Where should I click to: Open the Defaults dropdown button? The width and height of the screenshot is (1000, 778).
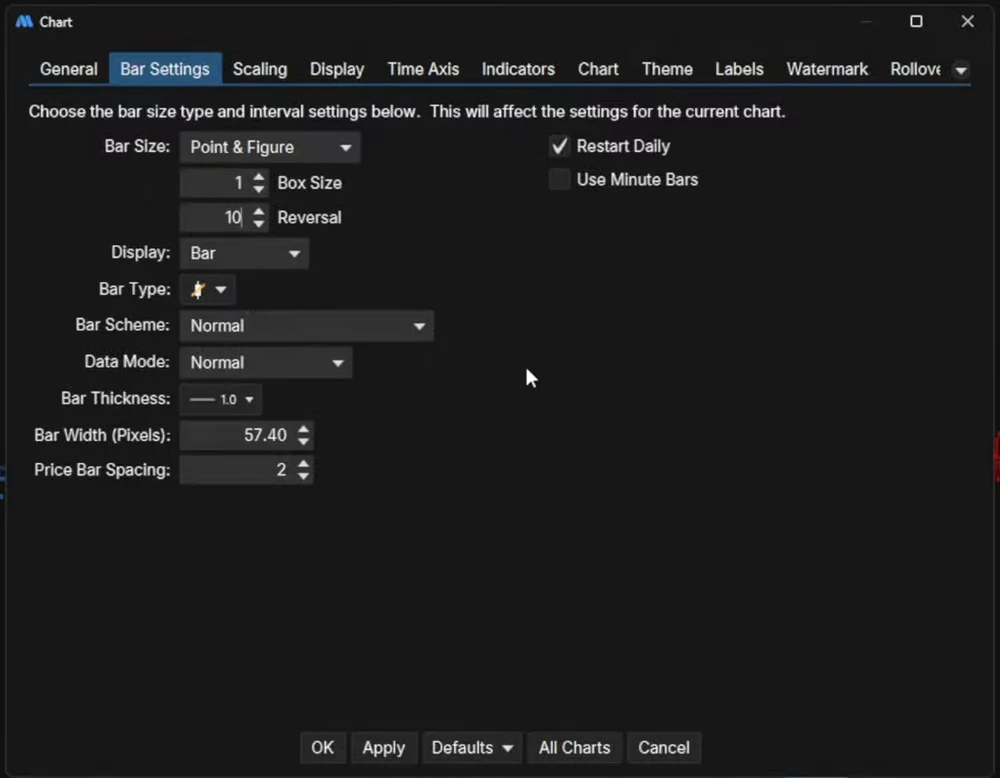point(472,747)
